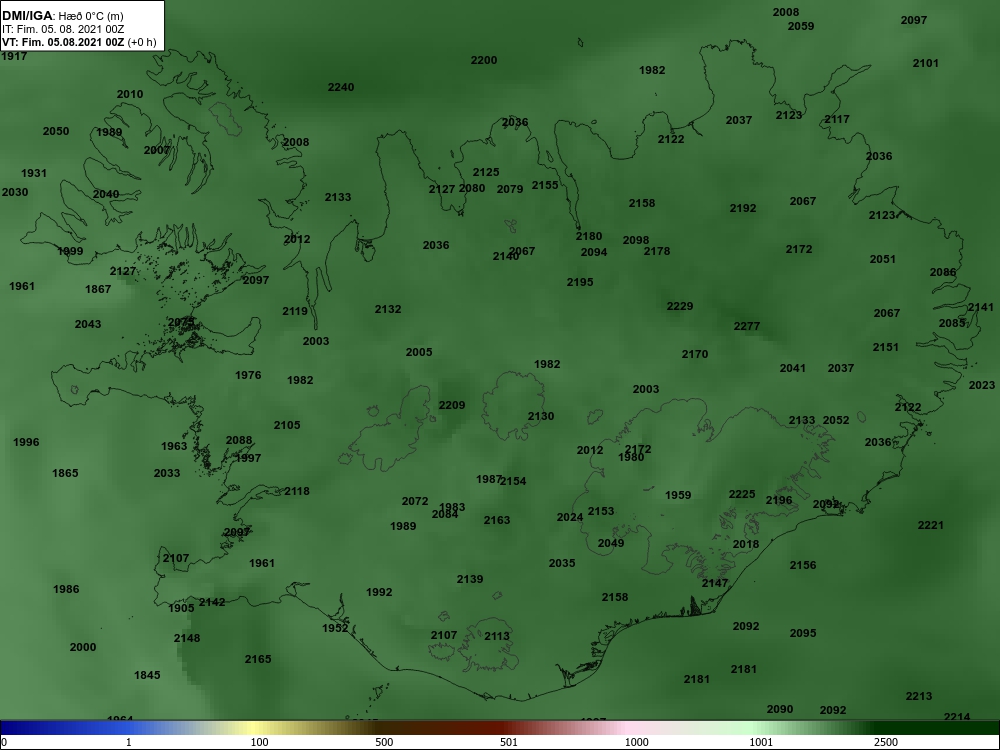Viewport: 1000px width, 750px height.
Task: Select the 2095 value label
Action: pyautogui.click(x=802, y=634)
